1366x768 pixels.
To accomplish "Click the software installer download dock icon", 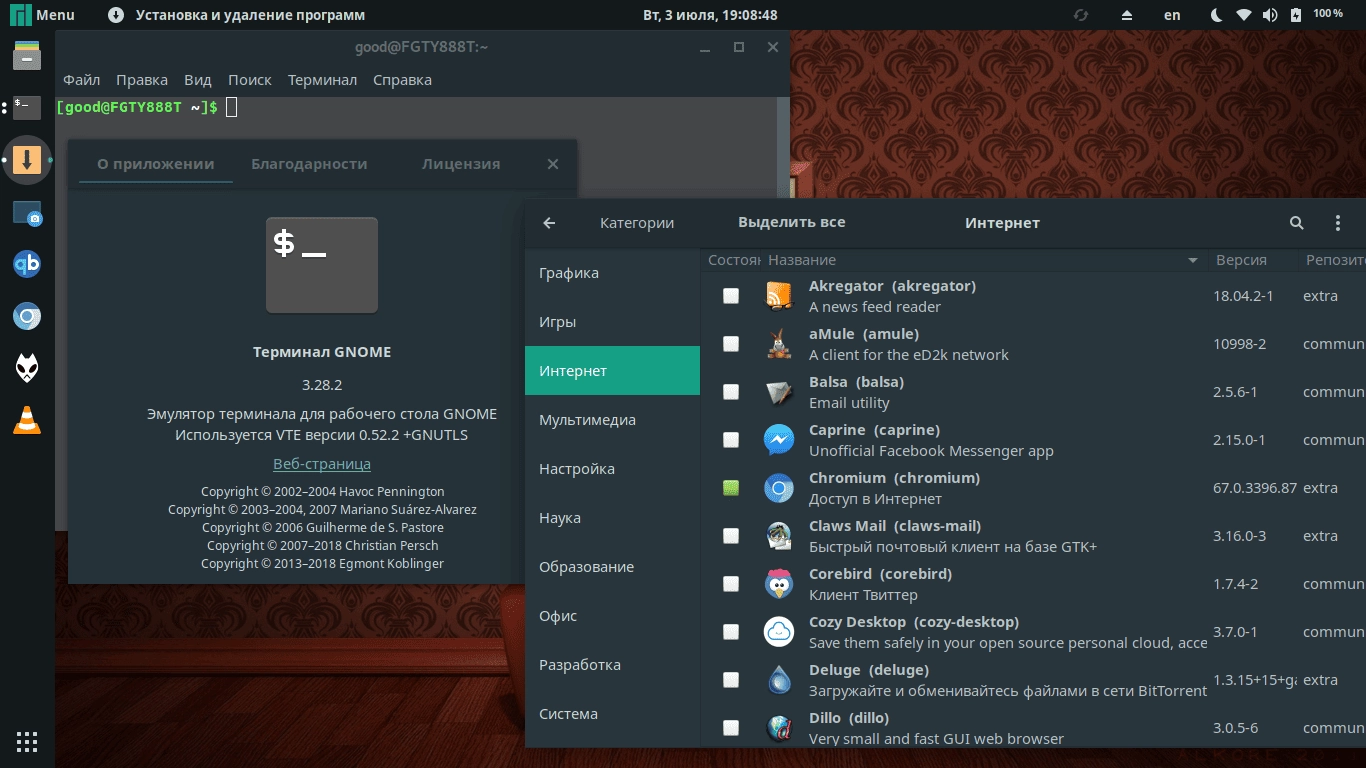I will [x=27, y=159].
